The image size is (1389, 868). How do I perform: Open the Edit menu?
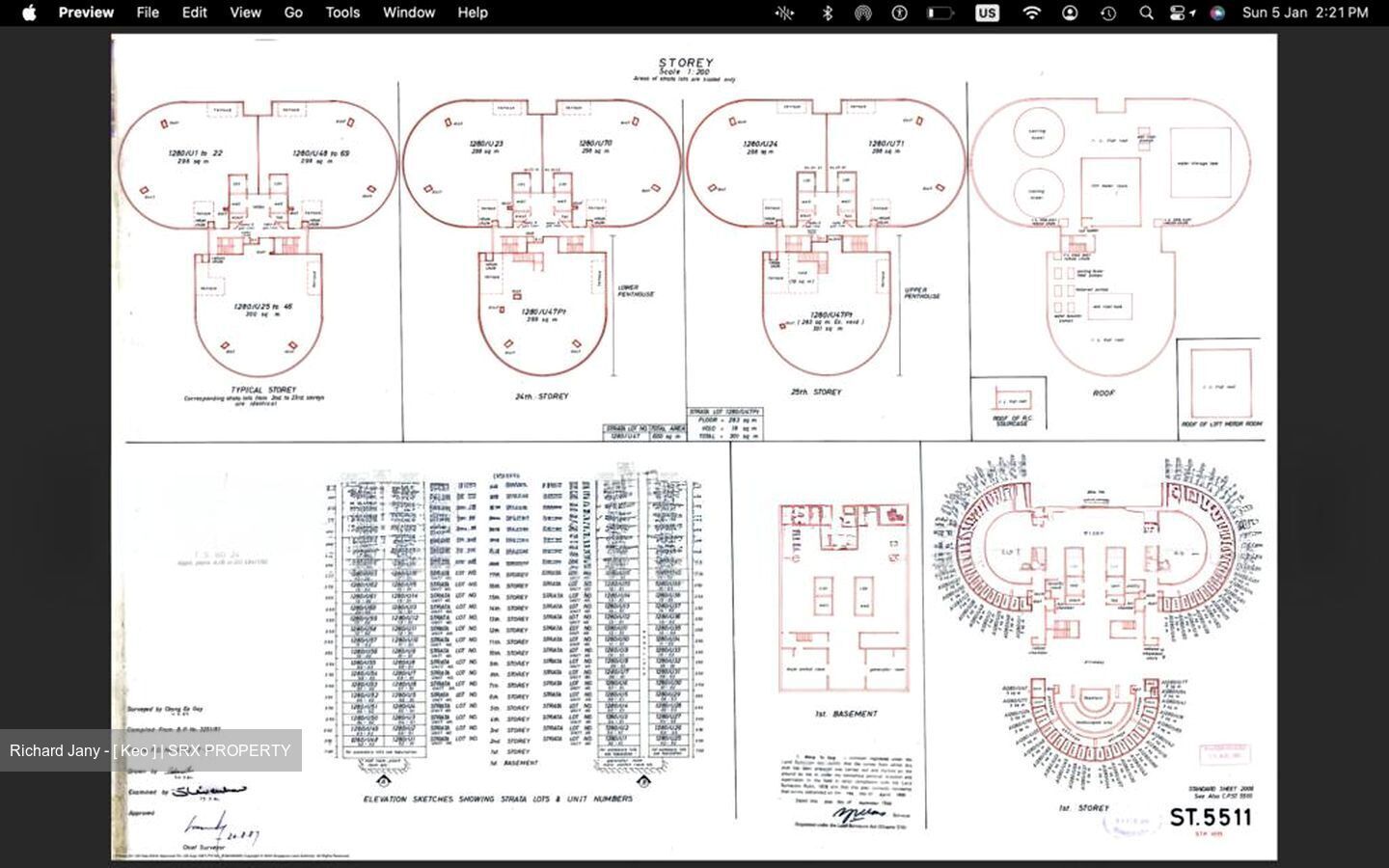(195, 13)
